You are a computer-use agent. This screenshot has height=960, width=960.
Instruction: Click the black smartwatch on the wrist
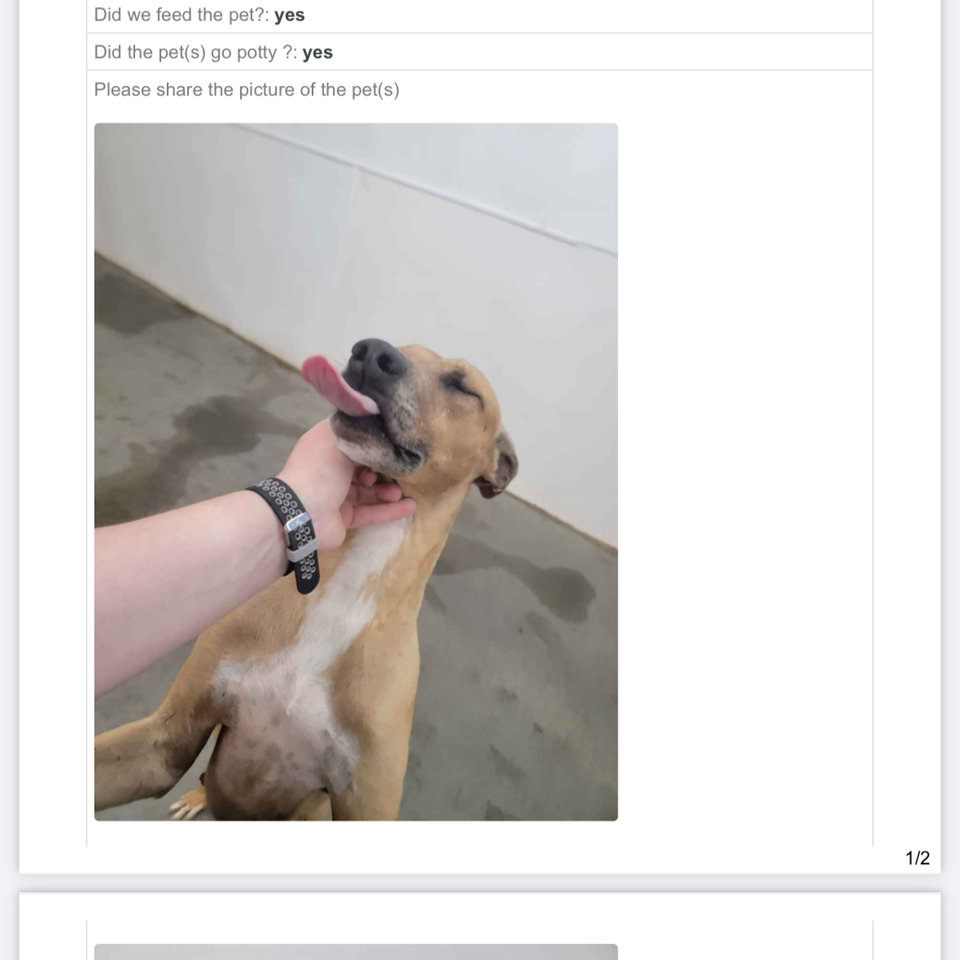coord(291,534)
